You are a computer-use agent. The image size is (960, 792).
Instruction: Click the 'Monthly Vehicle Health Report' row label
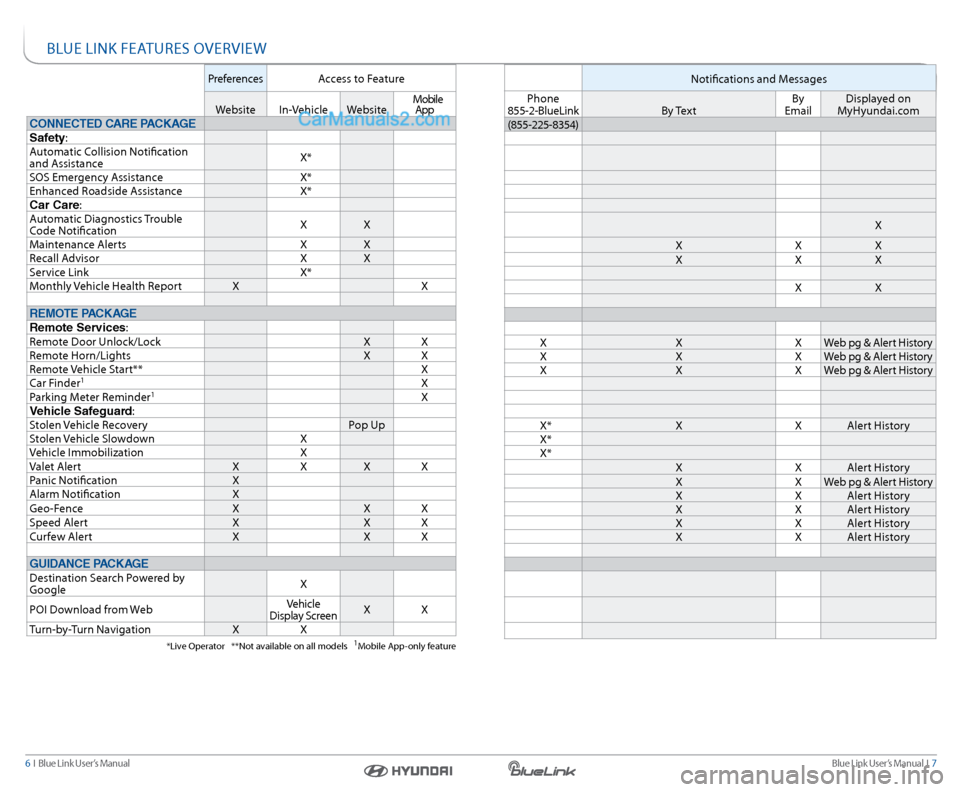[105, 286]
